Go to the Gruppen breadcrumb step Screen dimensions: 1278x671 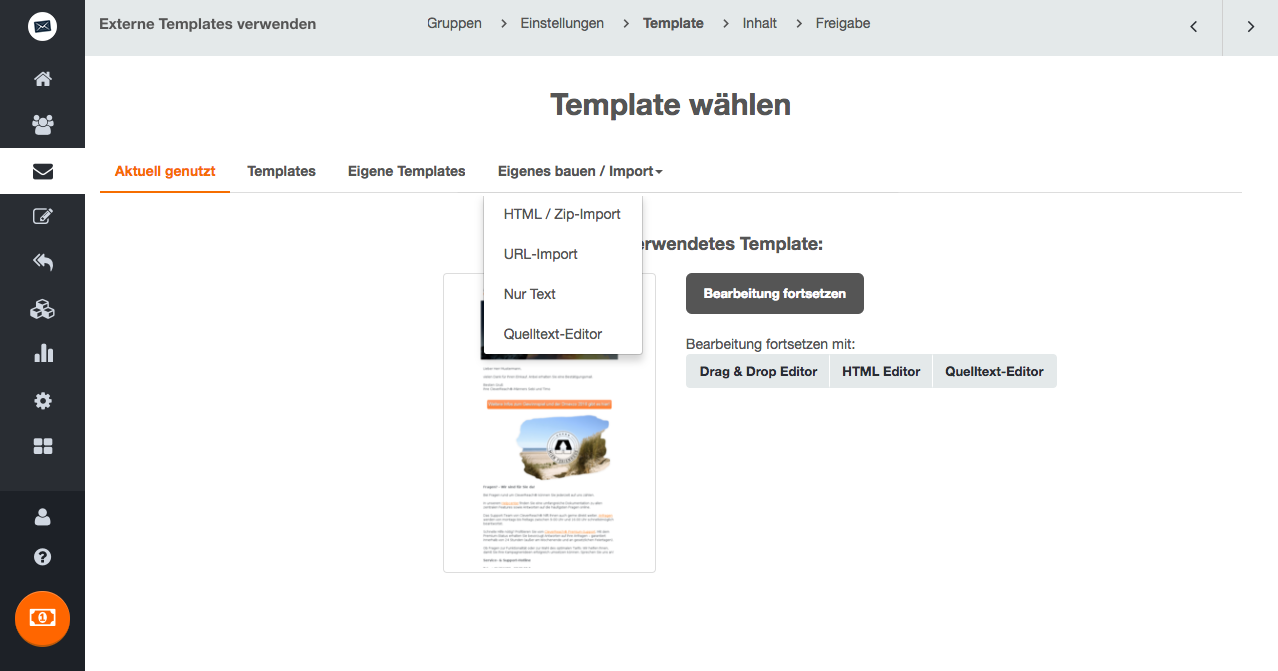(454, 23)
